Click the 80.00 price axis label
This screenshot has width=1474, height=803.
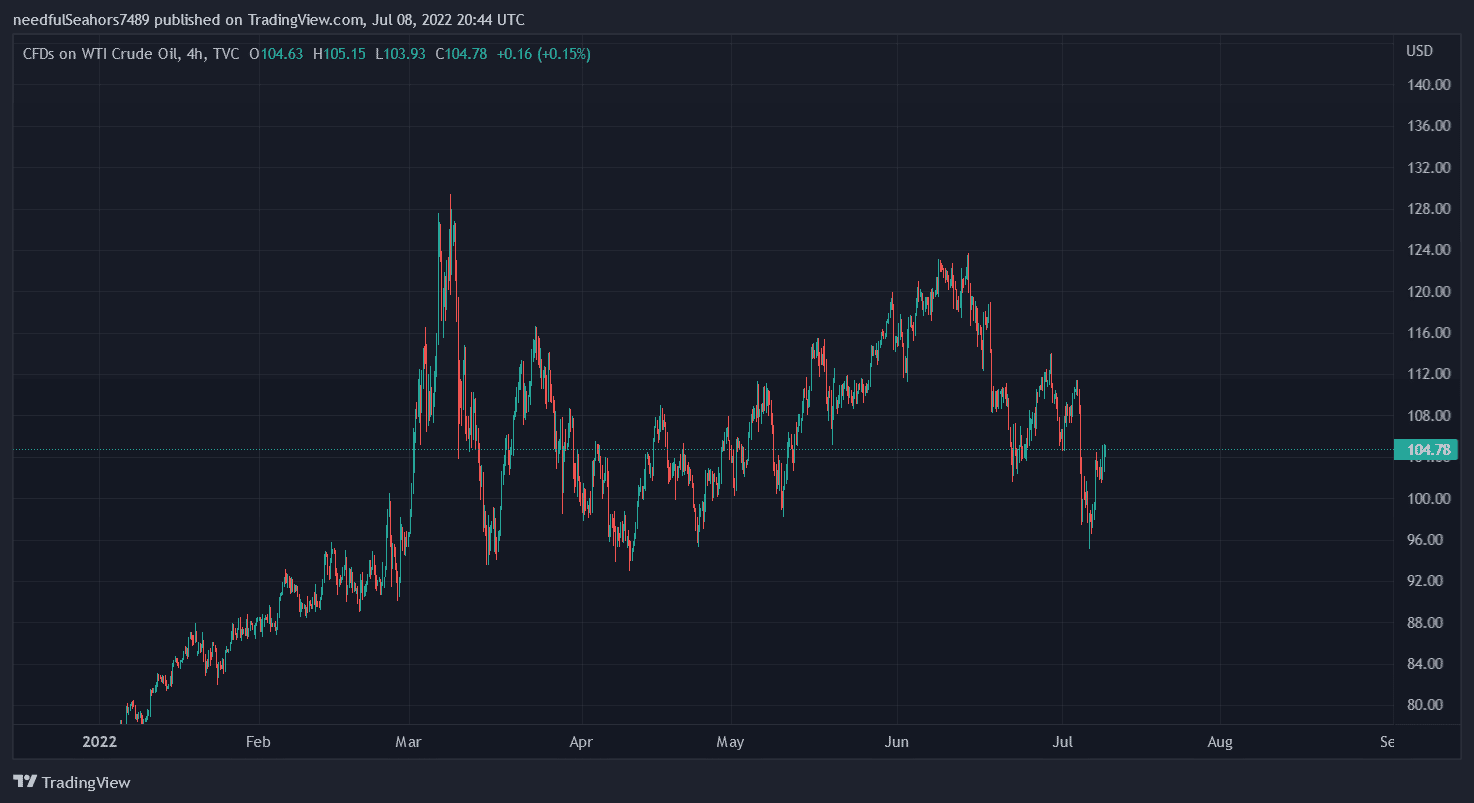[x=1428, y=705]
